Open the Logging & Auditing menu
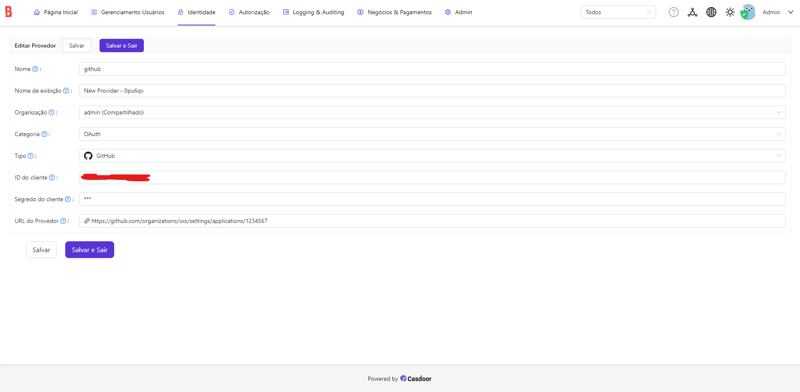The height and width of the screenshot is (392, 800). (x=313, y=12)
